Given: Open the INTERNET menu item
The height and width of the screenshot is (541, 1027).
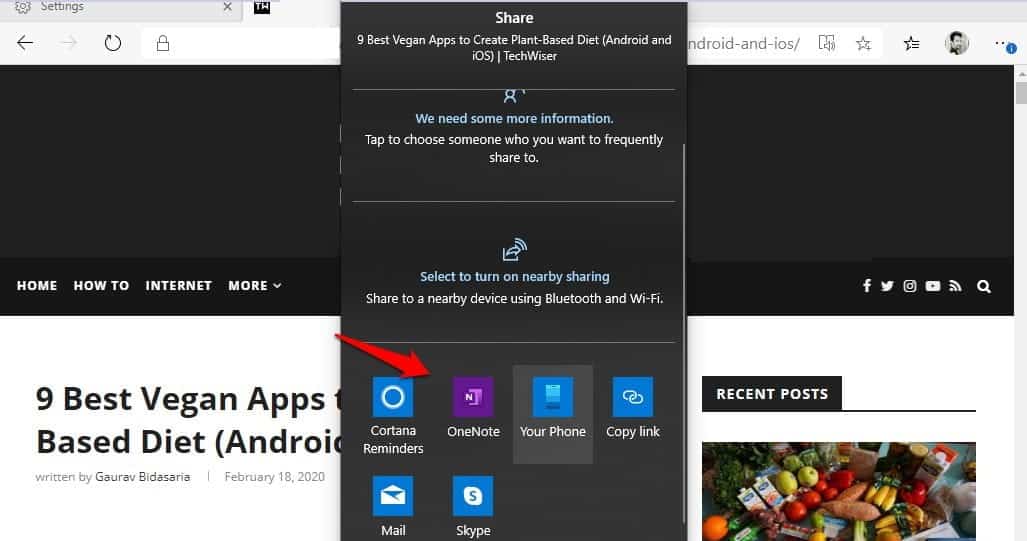Looking at the screenshot, I should click(178, 286).
